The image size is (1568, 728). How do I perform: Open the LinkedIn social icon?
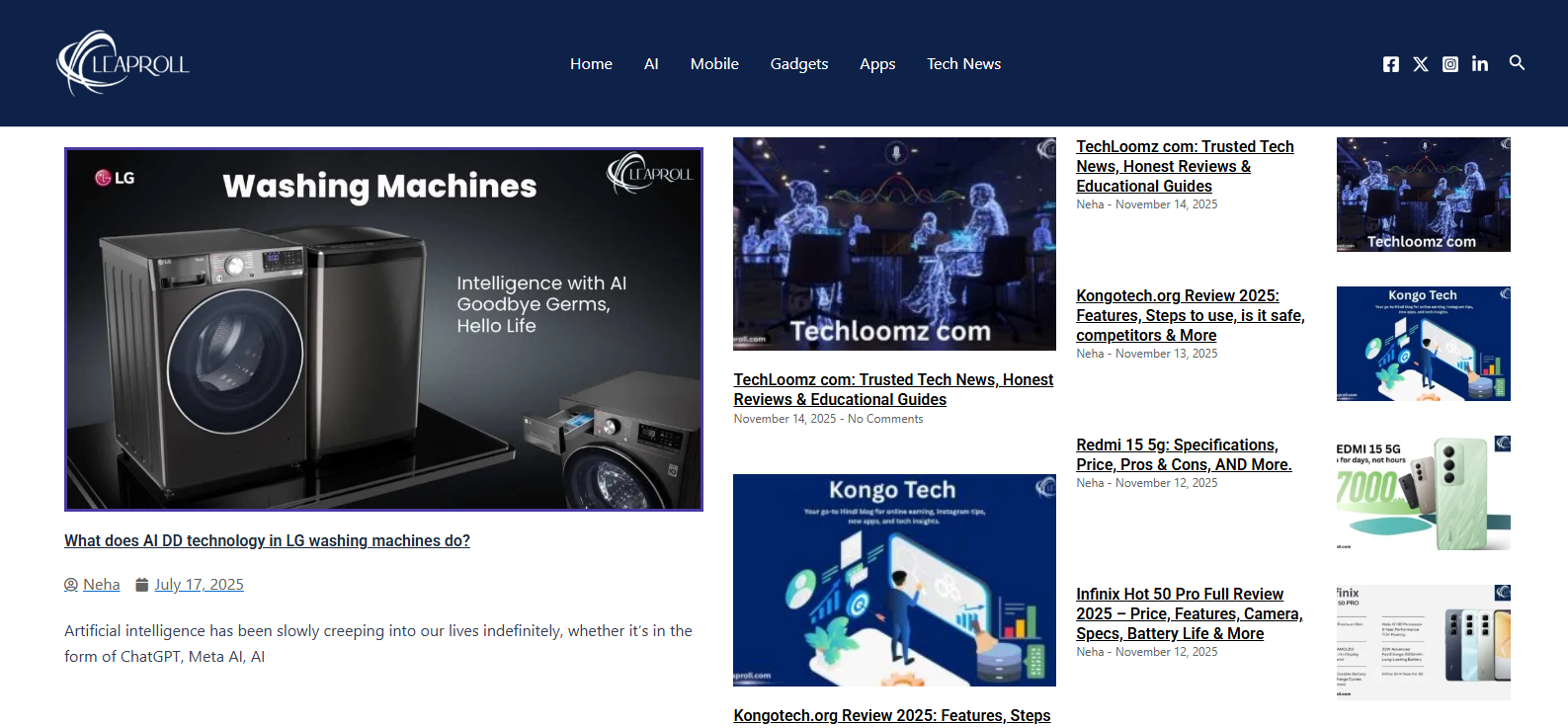click(1479, 64)
